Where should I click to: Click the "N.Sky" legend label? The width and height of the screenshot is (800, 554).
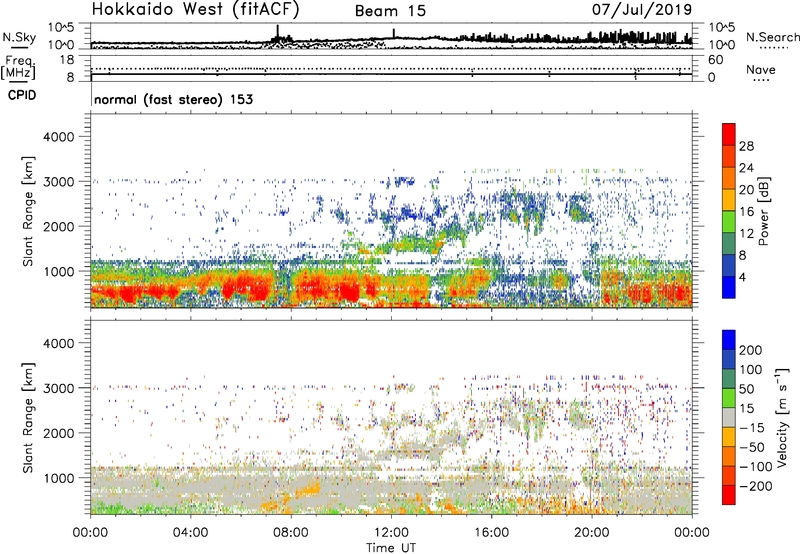tap(19, 37)
